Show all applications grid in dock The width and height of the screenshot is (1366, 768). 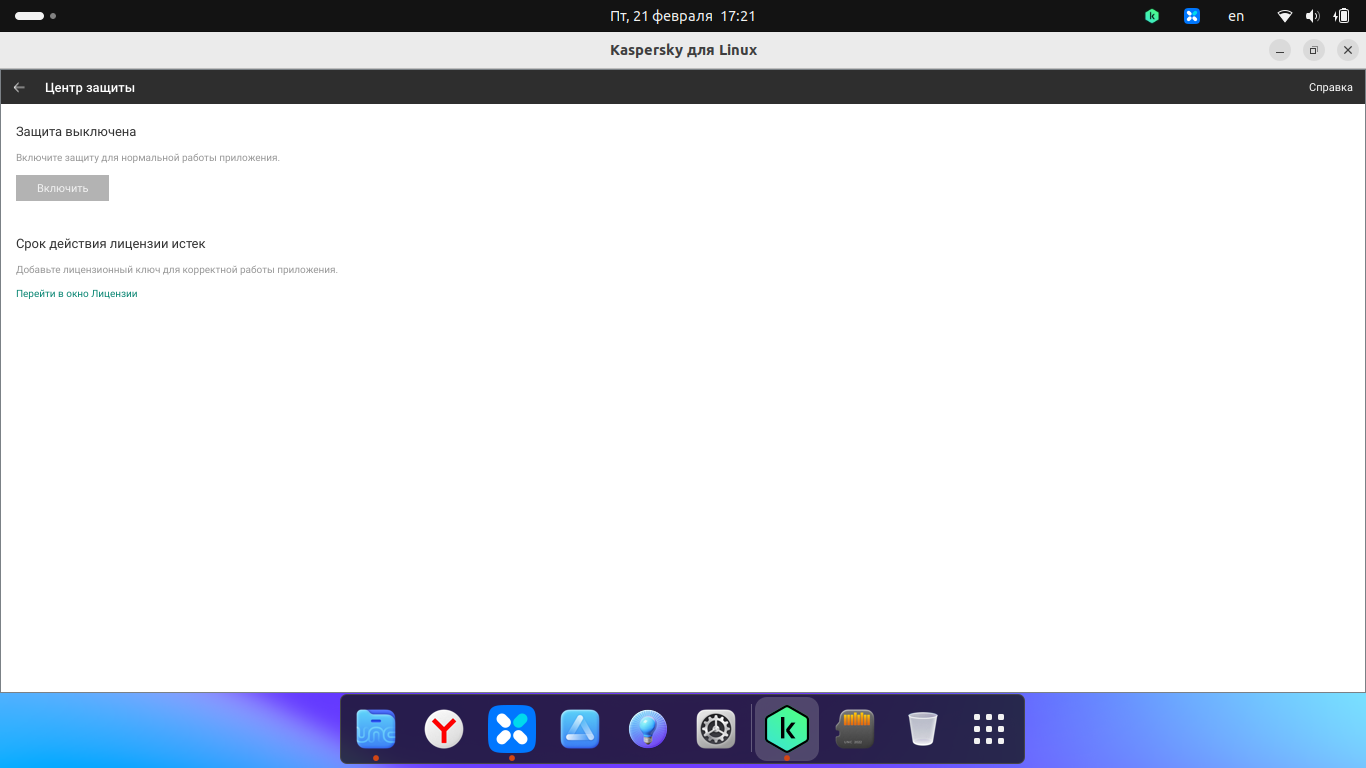(989, 729)
